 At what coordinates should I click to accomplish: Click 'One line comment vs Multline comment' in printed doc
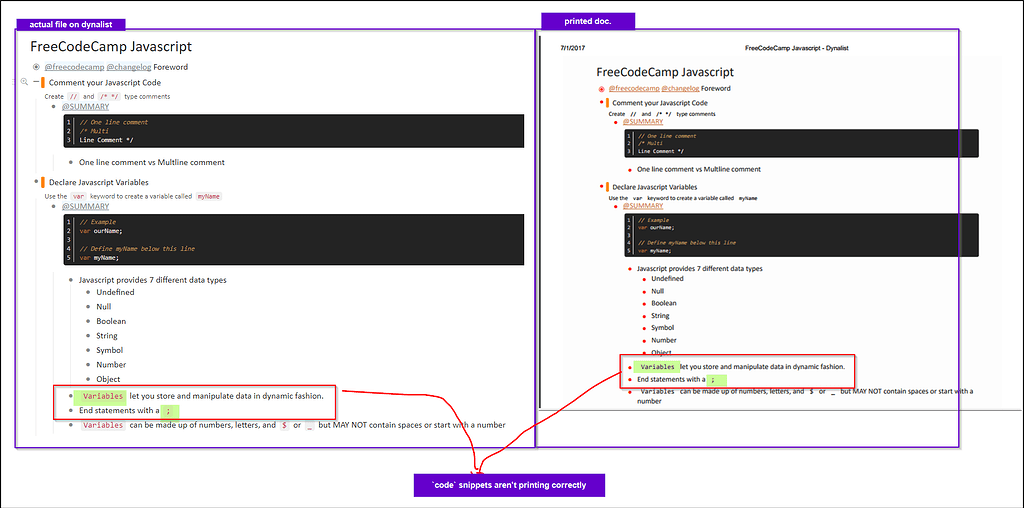coord(699,169)
